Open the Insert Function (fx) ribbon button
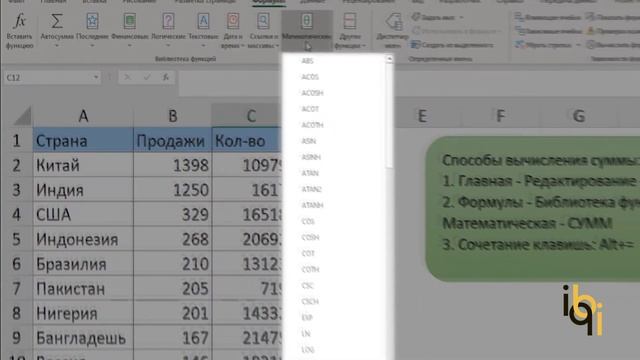 19,31
